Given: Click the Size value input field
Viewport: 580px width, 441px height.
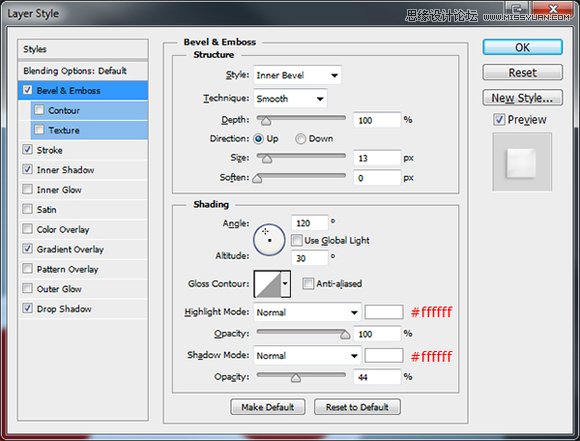Looking at the screenshot, I should (x=377, y=158).
